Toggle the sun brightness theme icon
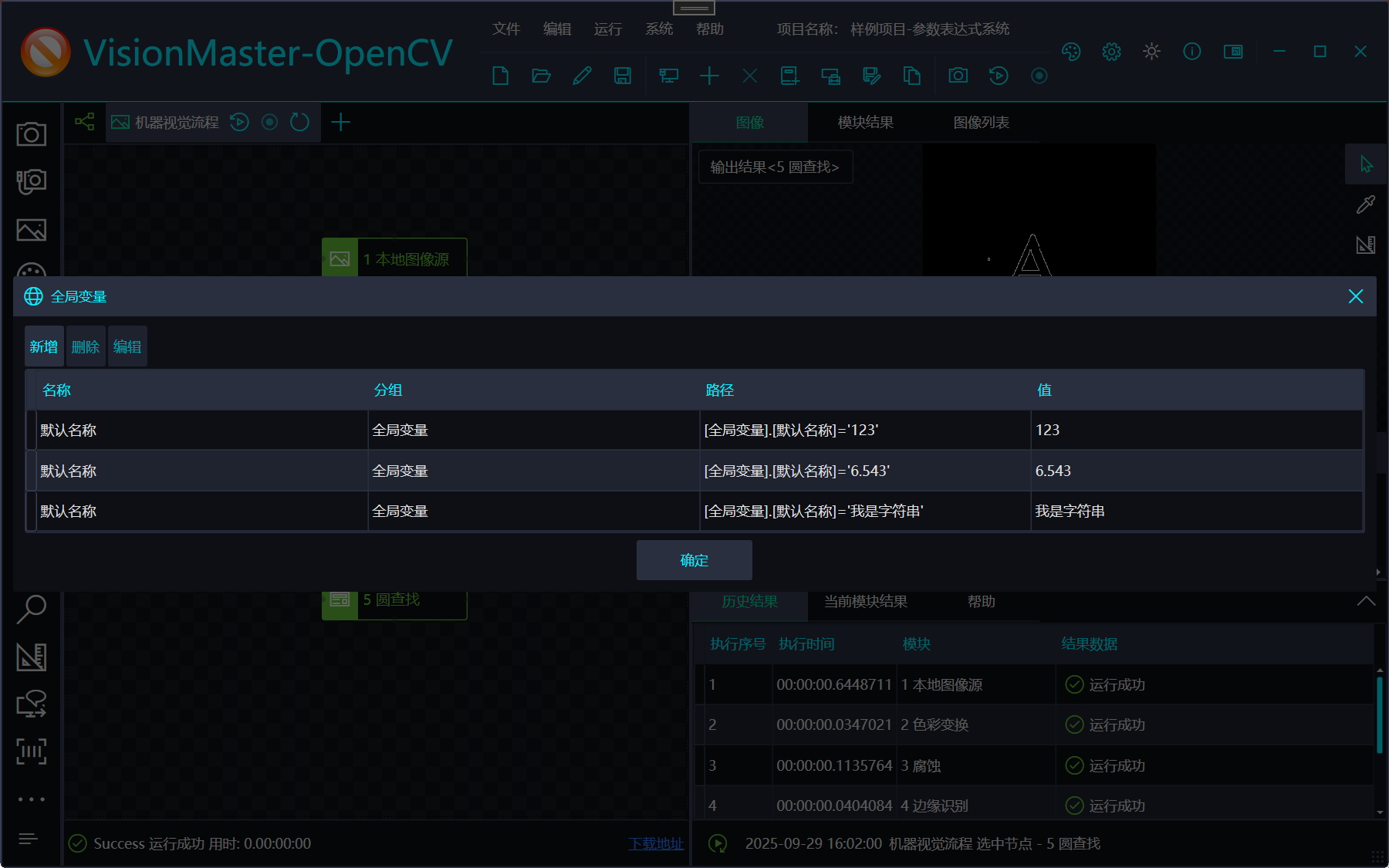Image resolution: width=1389 pixels, height=868 pixels. point(1151,52)
